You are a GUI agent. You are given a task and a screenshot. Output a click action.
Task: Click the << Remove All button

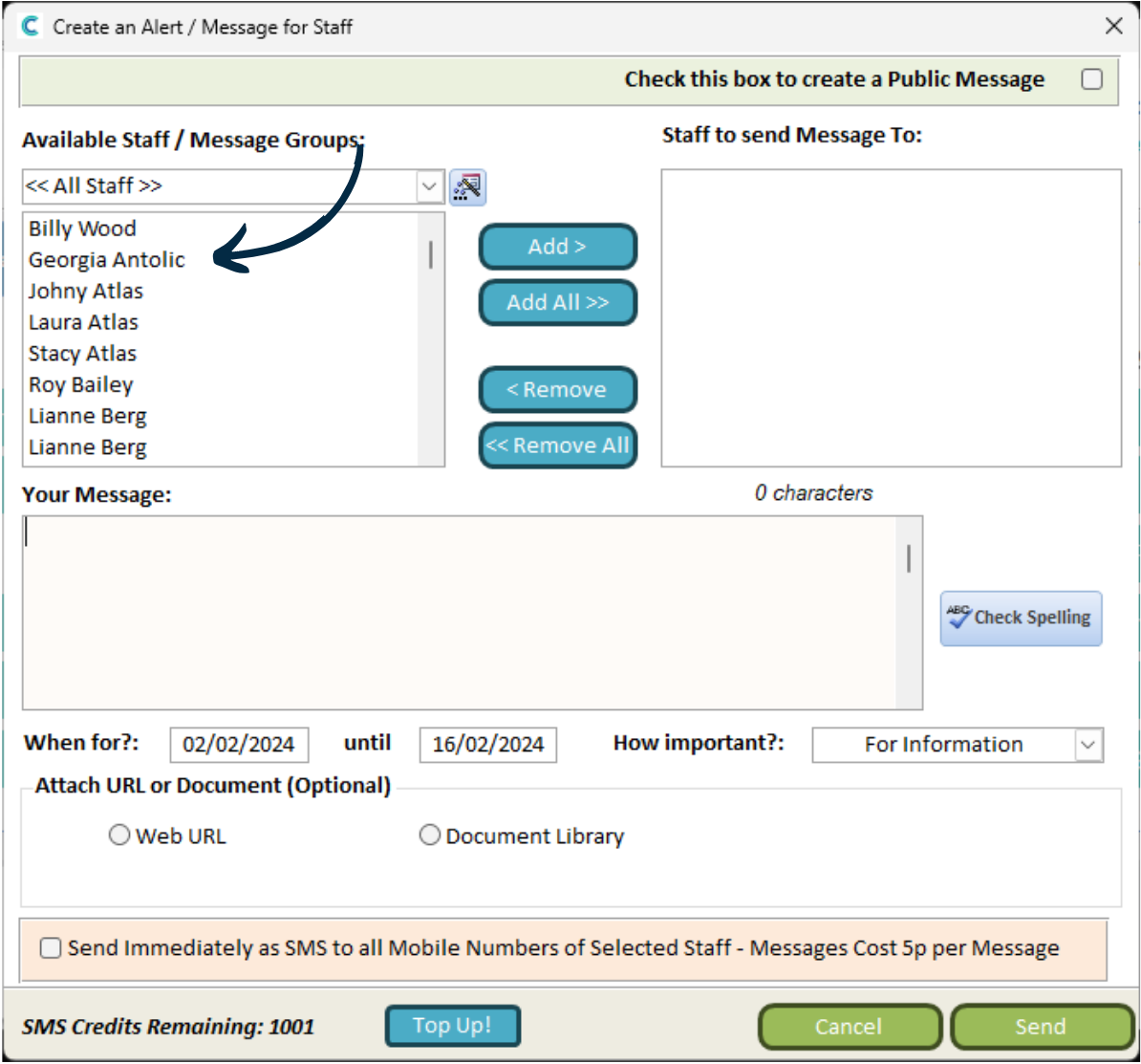557,445
